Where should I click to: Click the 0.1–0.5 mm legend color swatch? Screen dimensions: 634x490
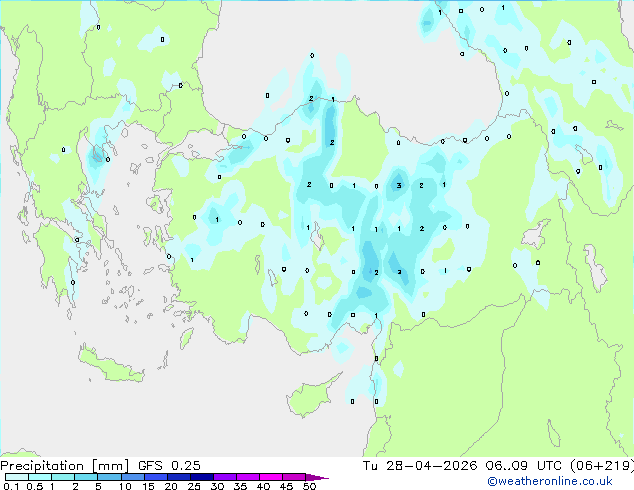point(17,477)
